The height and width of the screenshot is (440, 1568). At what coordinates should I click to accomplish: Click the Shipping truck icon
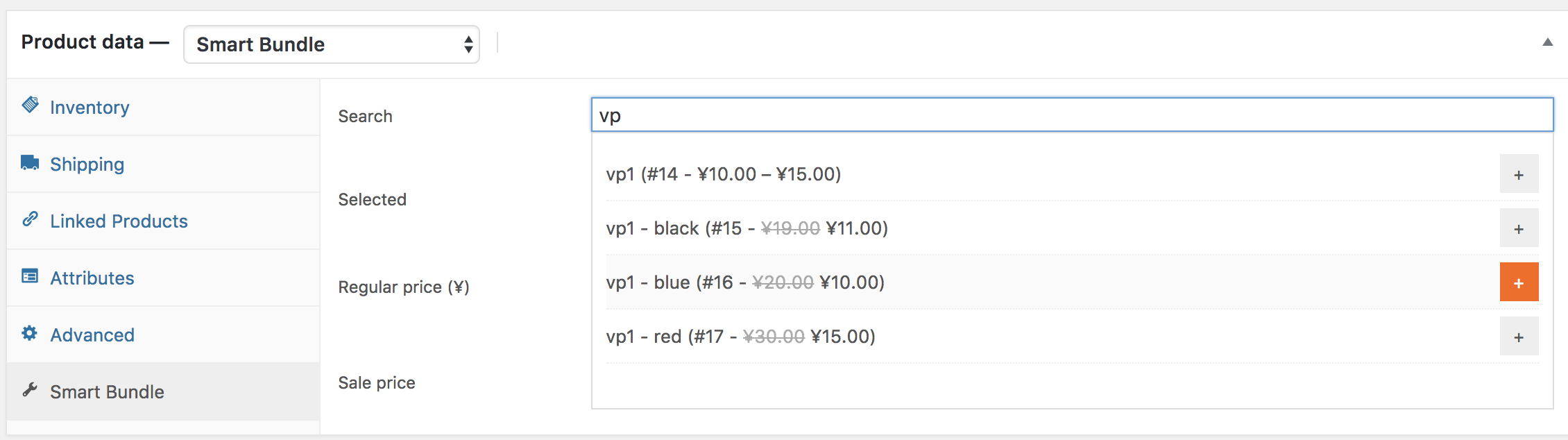pos(29,161)
